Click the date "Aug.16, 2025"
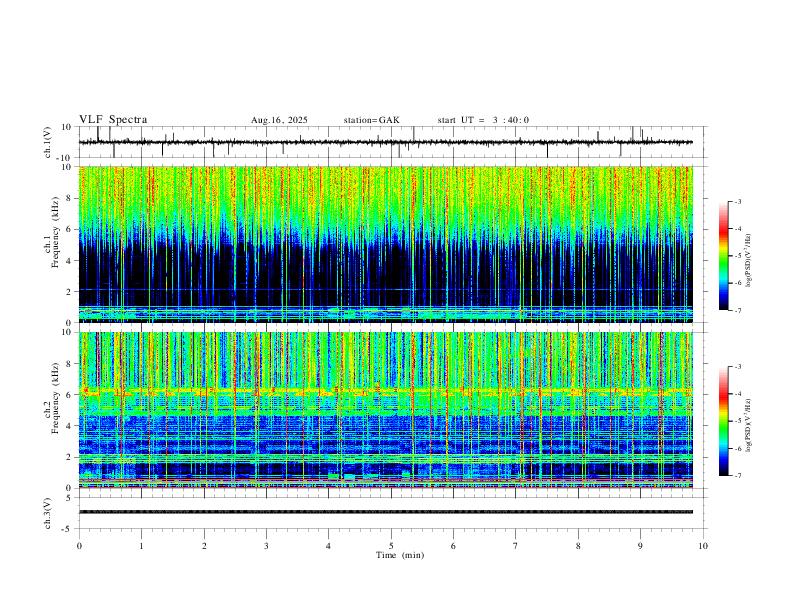This screenshot has width=792, height=612. tap(279, 120)
